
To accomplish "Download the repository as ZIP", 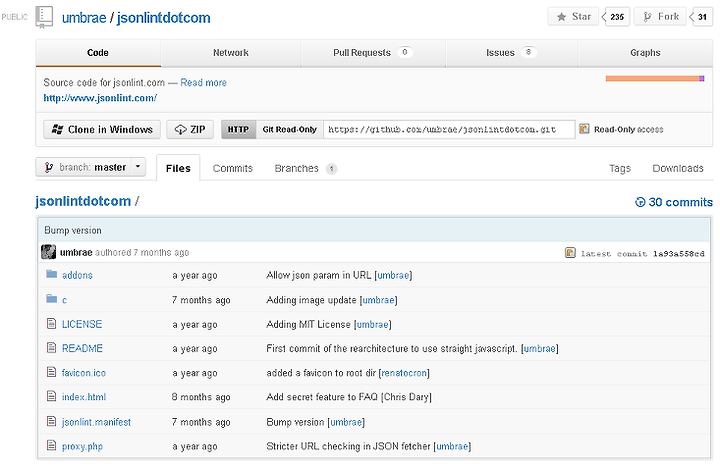I will pos(190,130).
